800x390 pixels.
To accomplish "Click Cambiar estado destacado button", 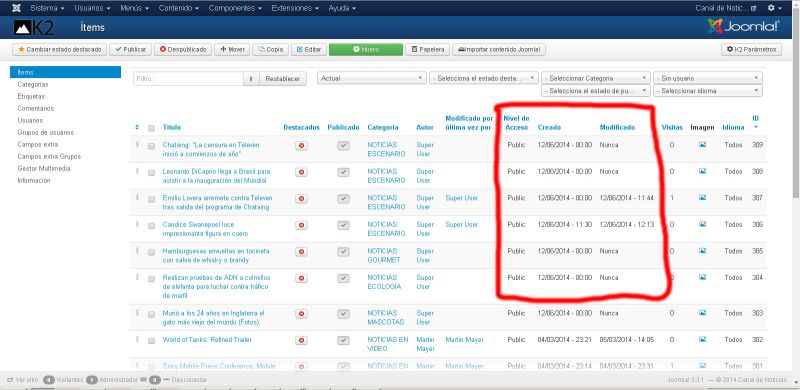I will coord(60,50).
